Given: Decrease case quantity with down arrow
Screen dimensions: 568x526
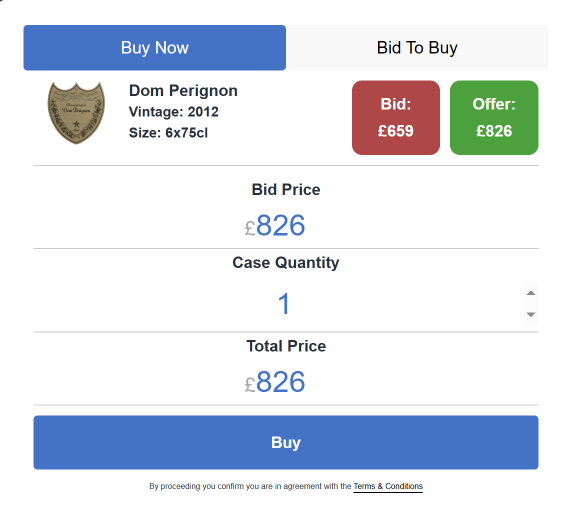Looking at the screenshot, I should click(x=531, y=314).
